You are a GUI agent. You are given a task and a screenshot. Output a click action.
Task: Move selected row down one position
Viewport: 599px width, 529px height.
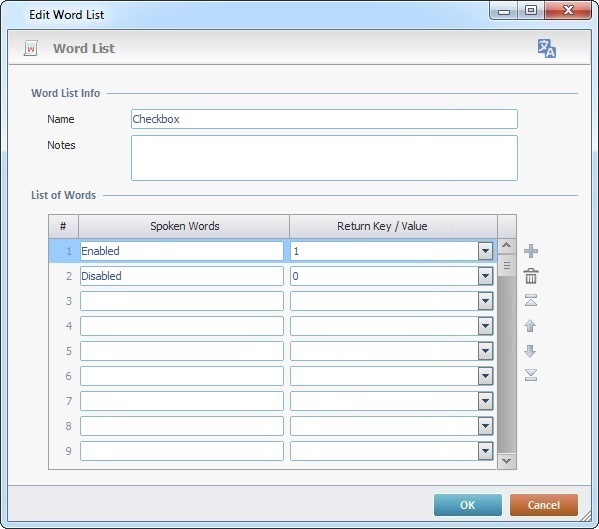pyautogui.click(x=530, y=351)
